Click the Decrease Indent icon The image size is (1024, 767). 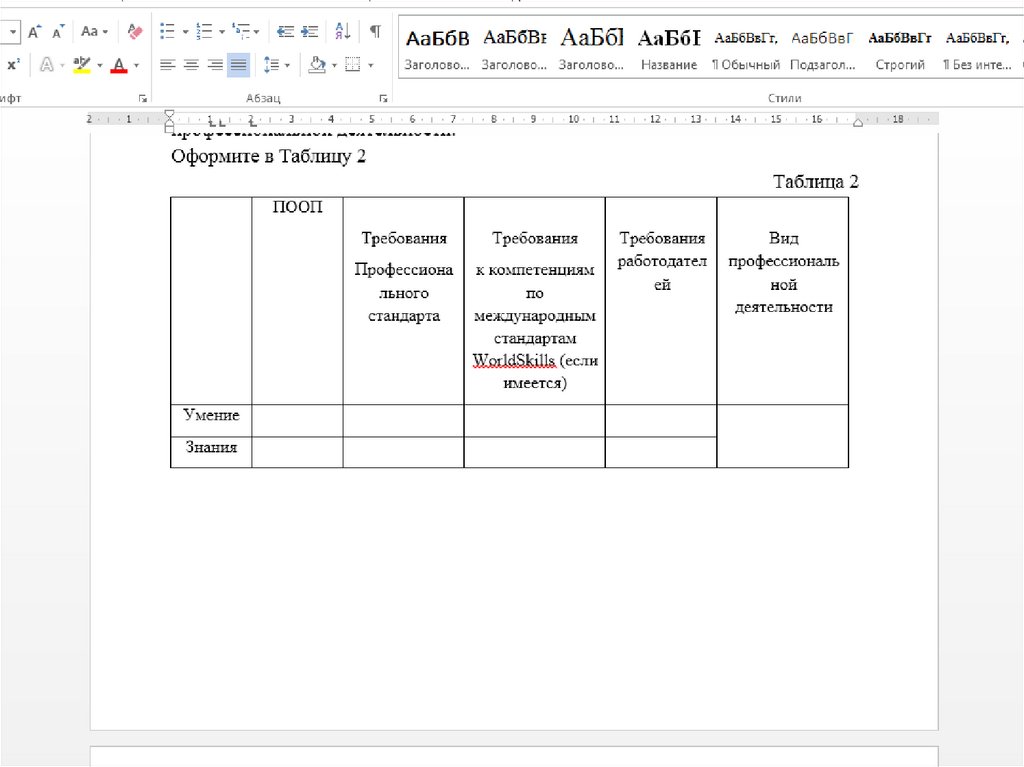[x=285, y=31]
